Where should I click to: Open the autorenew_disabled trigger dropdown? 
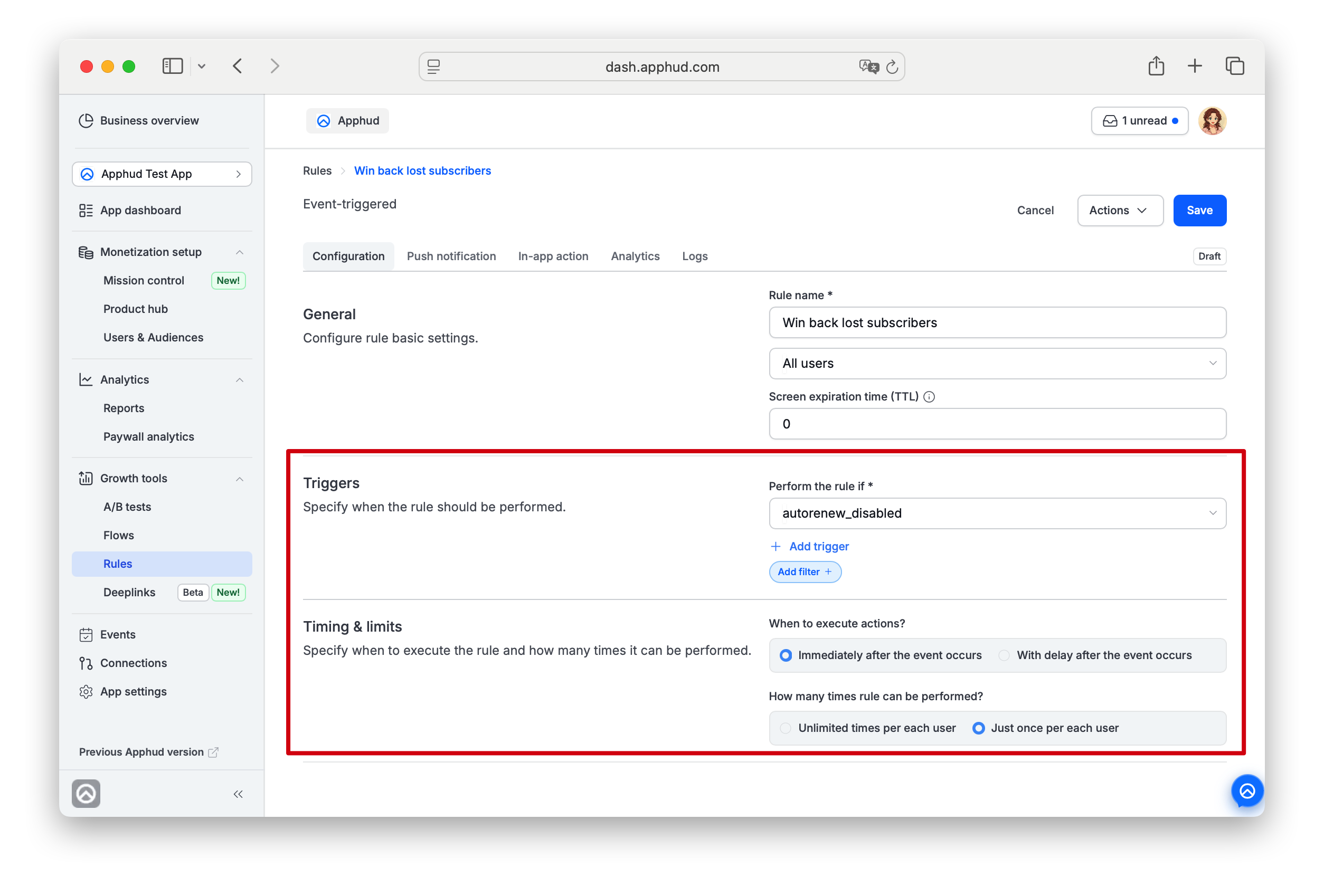pos(997,513)
